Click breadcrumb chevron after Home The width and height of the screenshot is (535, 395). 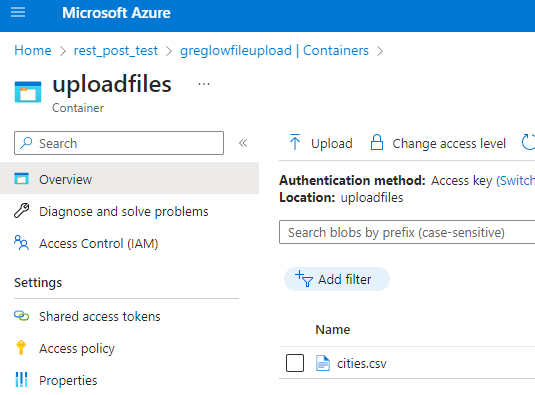coord(63,51)
